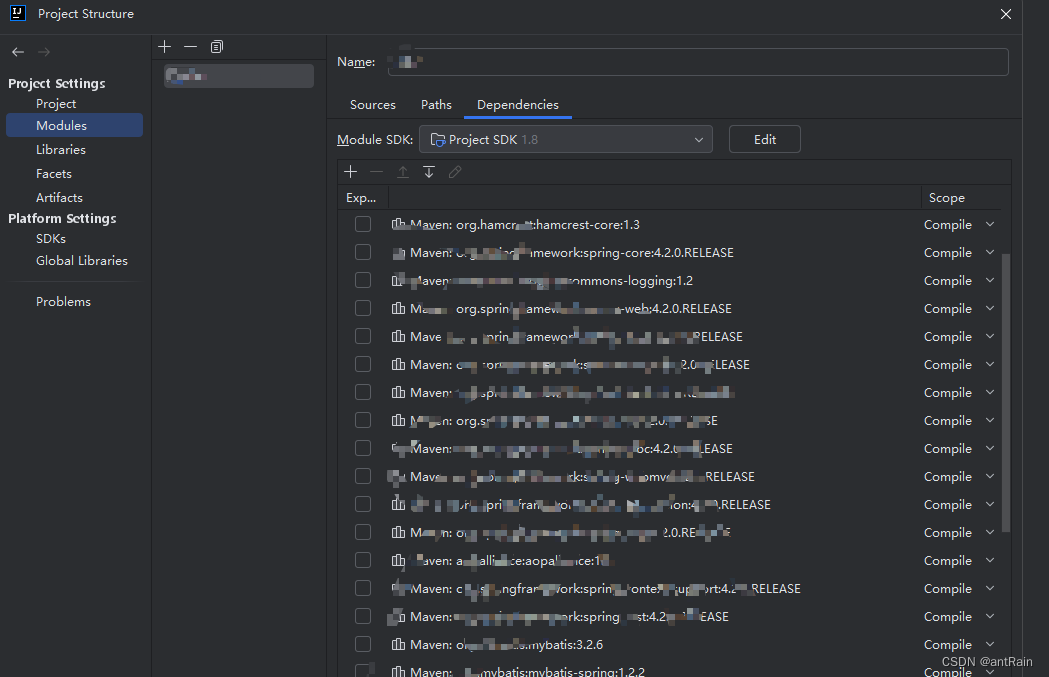Click the dependencies list vertical scrollbar

tap(1006, 392)
